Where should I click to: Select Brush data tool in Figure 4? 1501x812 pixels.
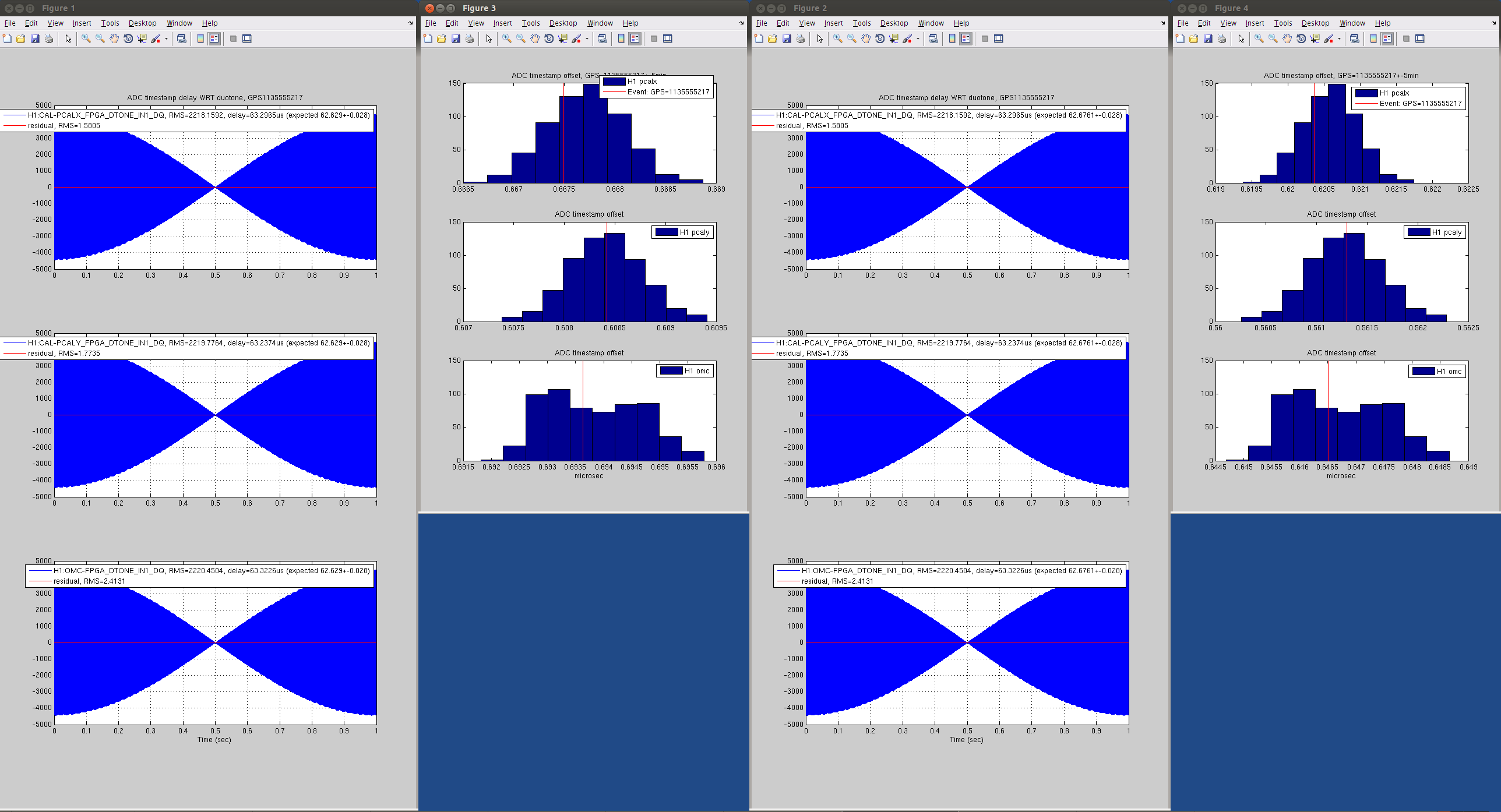click(x=1329, y=38)
